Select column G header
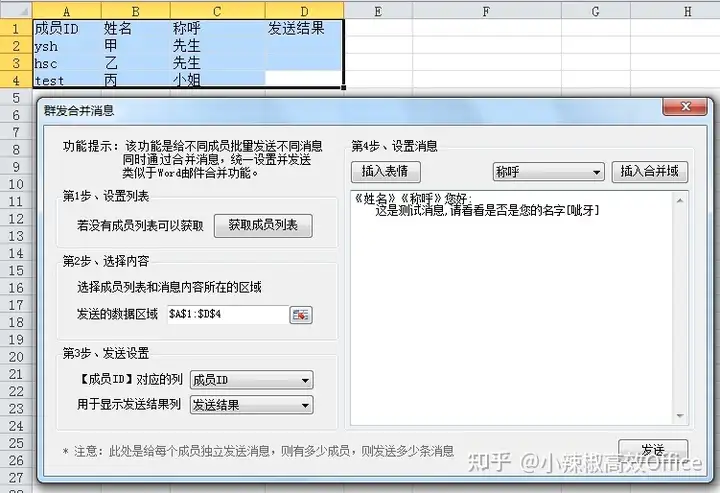Image resolution: width=720 pixels, height=493 pixels. coord(596,11)
